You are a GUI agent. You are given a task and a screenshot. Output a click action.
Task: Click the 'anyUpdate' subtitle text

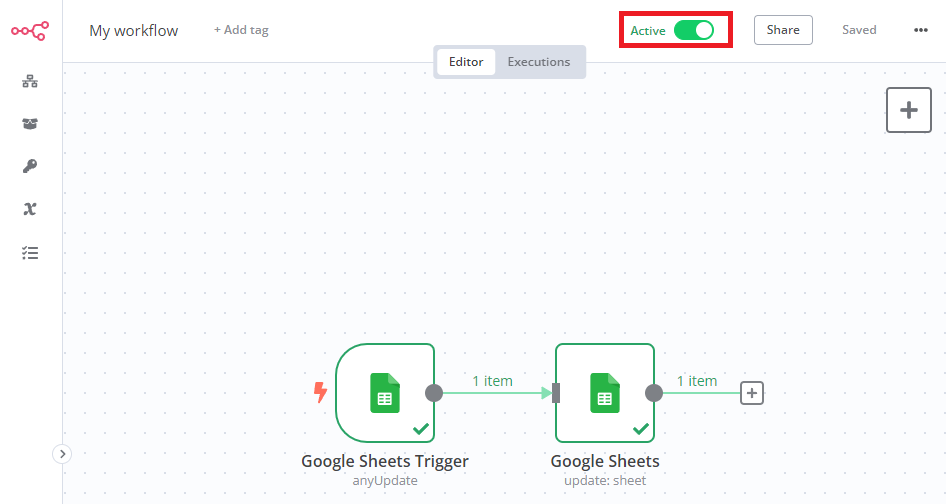tap(385, 480)
